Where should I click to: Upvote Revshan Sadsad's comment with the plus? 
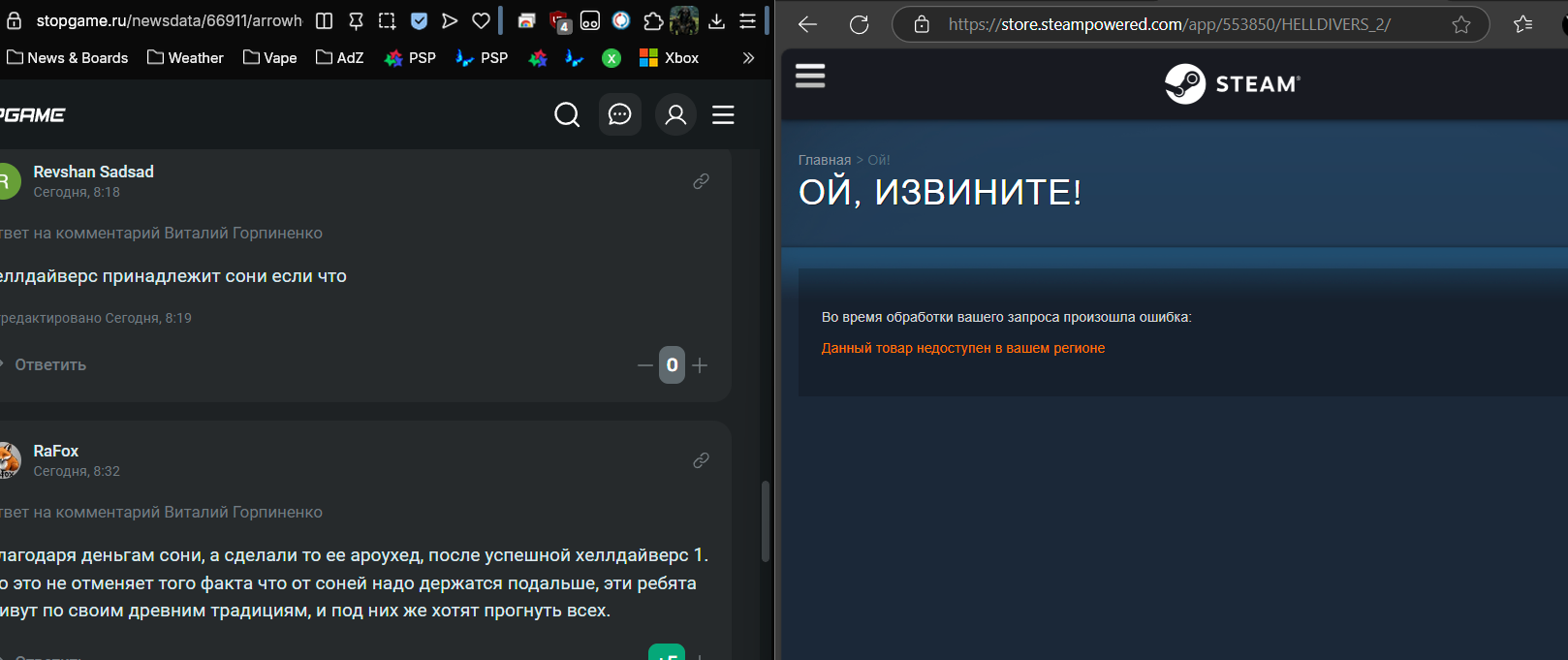(x=700, y=365)
